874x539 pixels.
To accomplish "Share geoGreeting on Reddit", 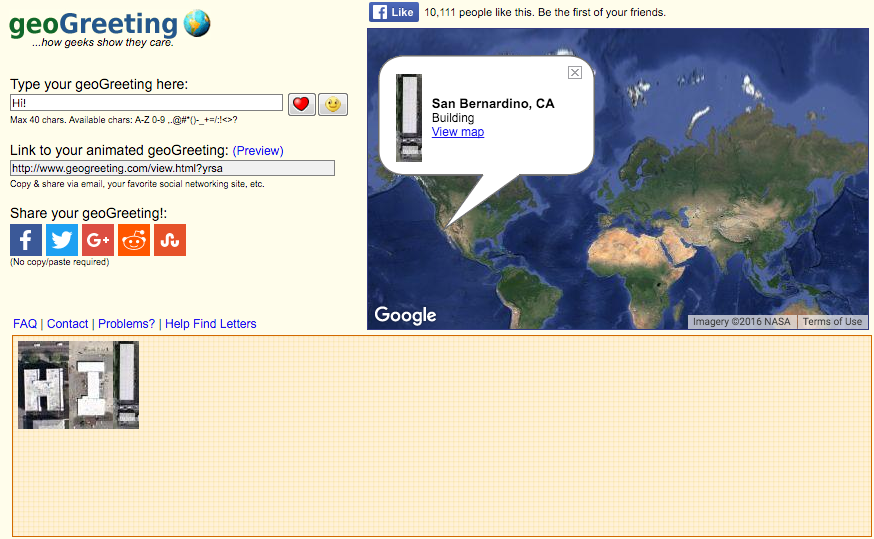I will 134,240.
